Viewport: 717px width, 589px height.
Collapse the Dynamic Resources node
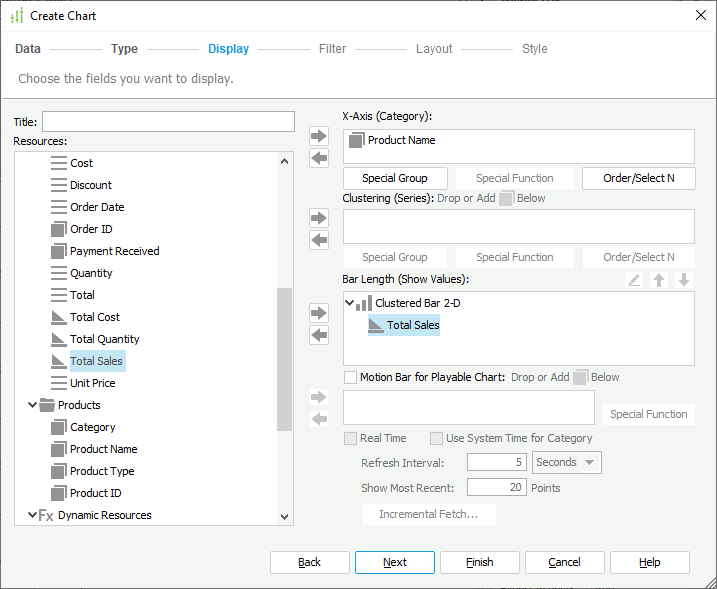click(32, 515)
